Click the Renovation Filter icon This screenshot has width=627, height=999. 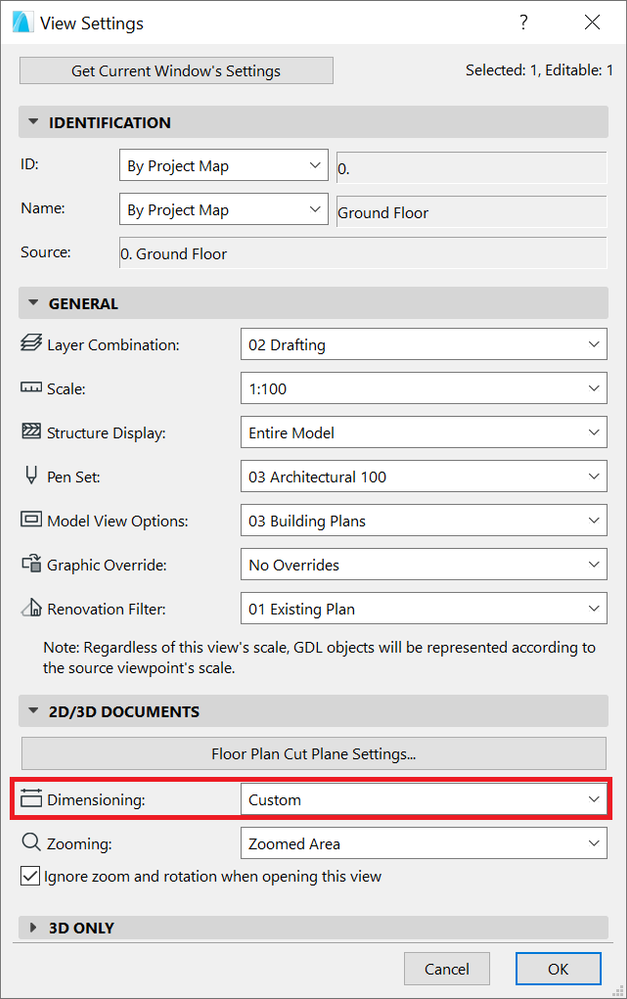[x=31, y=609]
